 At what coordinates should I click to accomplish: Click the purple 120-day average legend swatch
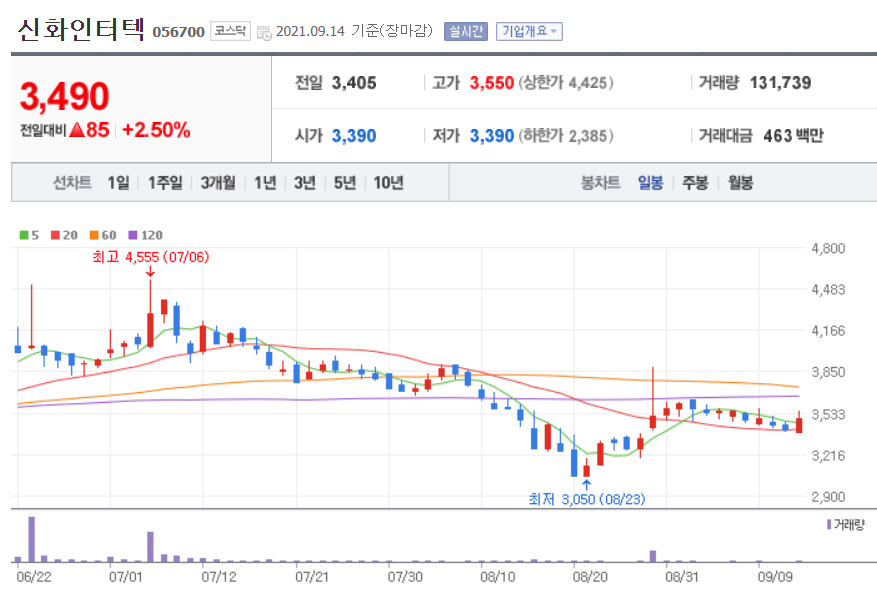click(133, 235)
